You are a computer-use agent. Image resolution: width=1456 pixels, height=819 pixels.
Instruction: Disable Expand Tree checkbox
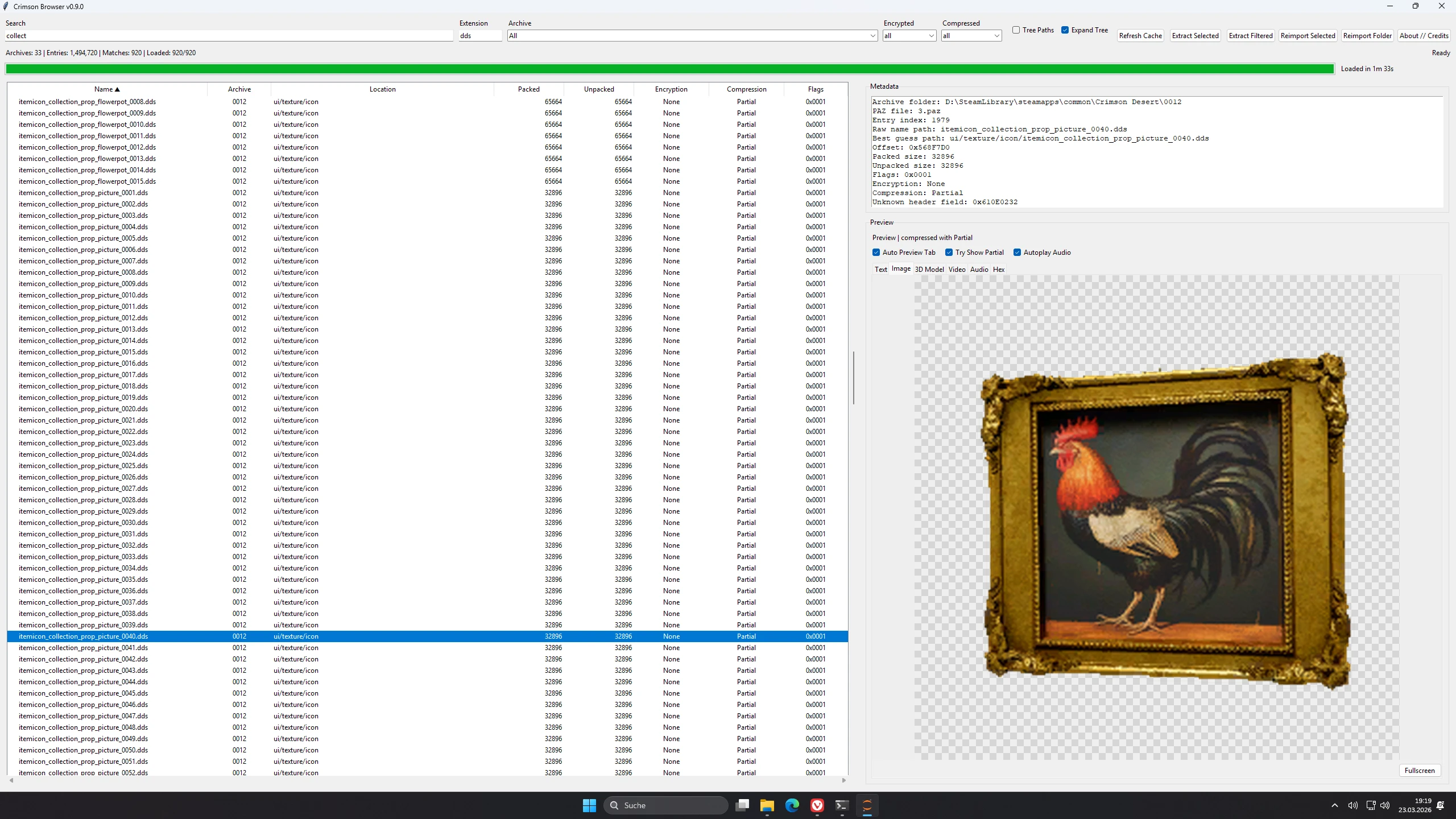[1065, 30]
